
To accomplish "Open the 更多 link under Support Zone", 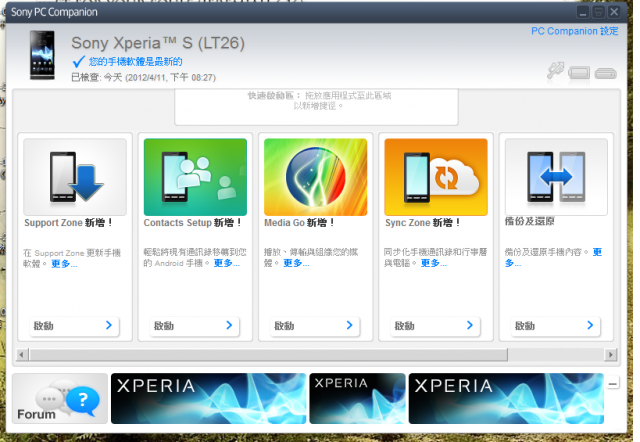I will coord(64,264).
